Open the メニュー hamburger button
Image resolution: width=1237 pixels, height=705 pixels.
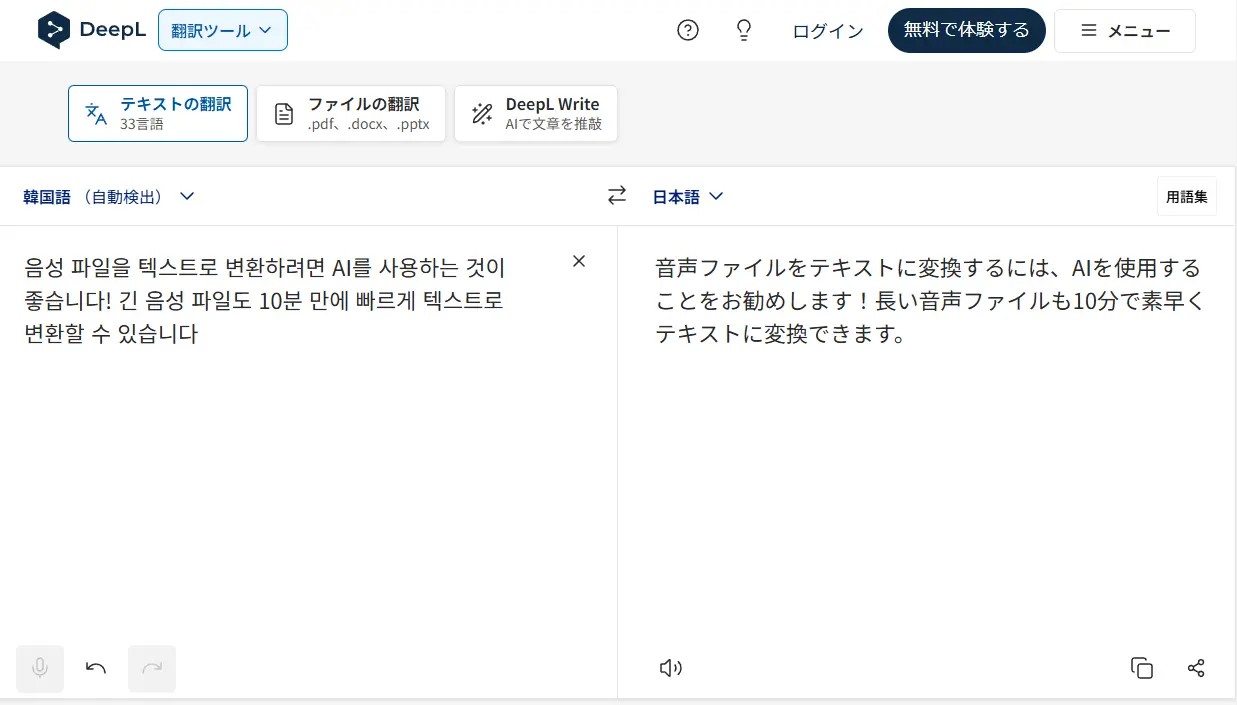pos(1125,31)
